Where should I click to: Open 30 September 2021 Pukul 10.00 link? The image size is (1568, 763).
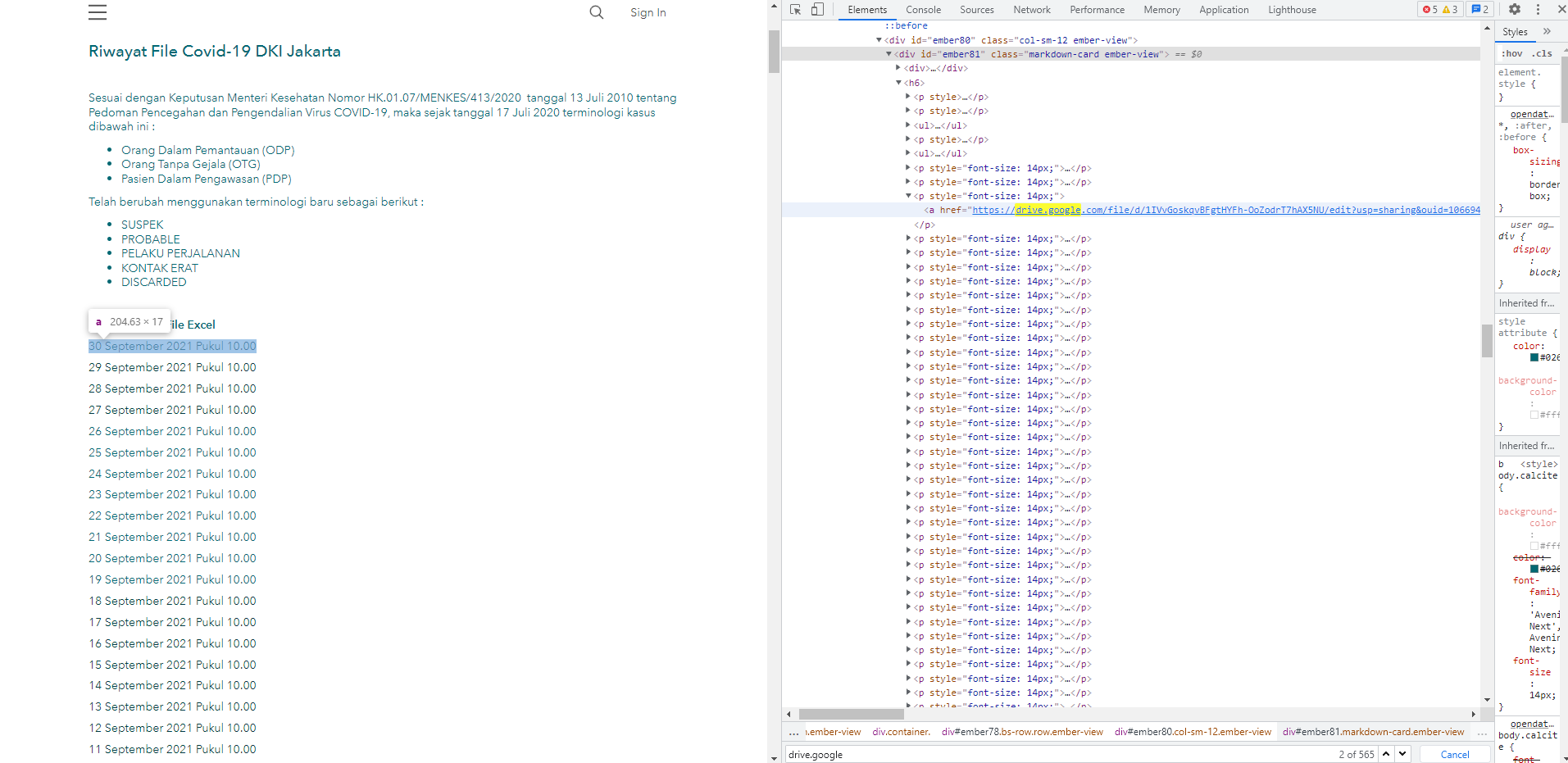tap(172, 347)
